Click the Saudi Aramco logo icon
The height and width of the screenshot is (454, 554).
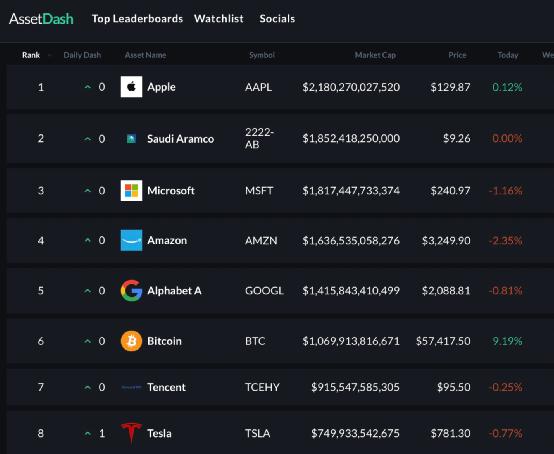[x=131, y=139]
